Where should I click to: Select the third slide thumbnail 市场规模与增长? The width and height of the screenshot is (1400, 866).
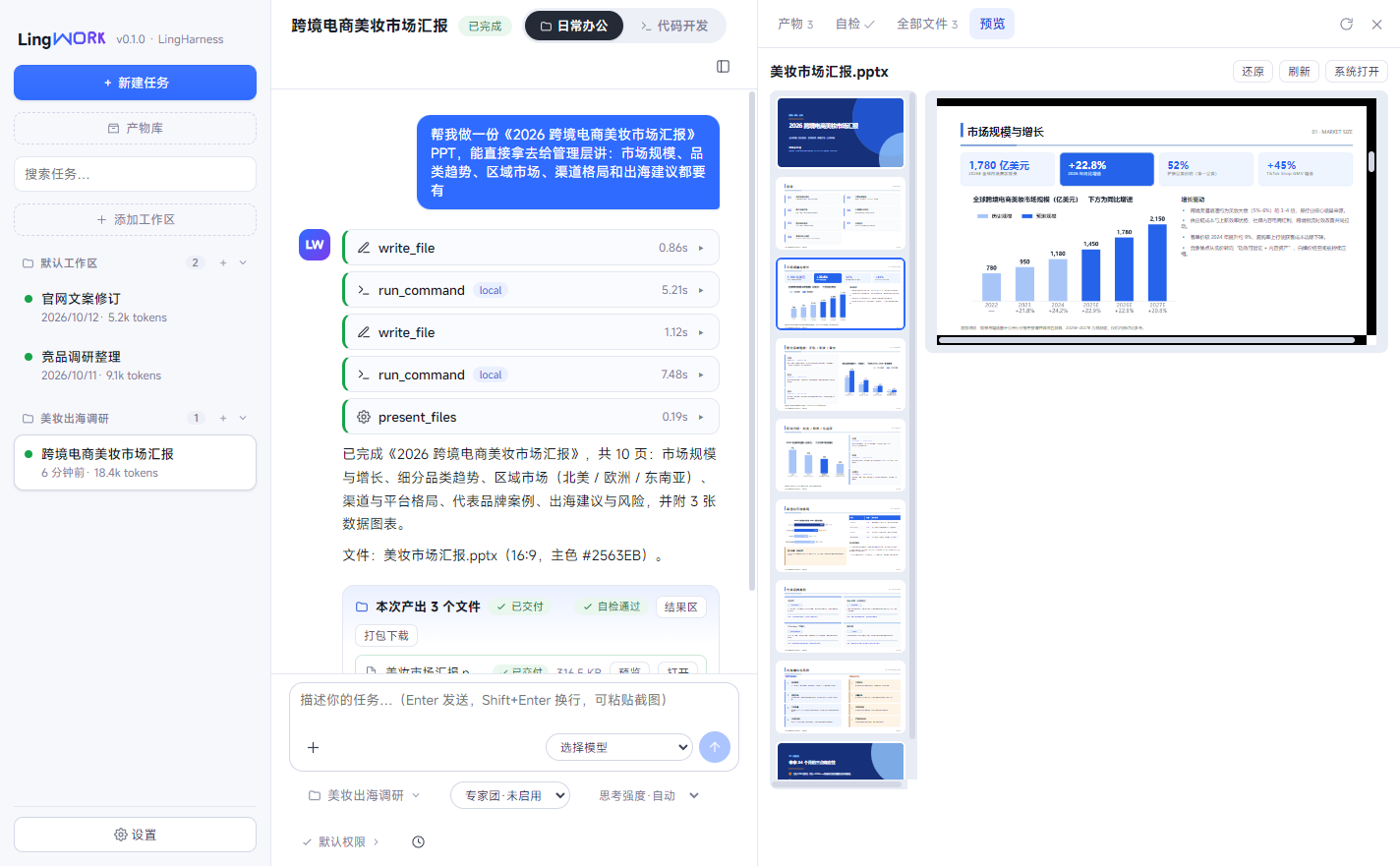click(x=841, y=294)
